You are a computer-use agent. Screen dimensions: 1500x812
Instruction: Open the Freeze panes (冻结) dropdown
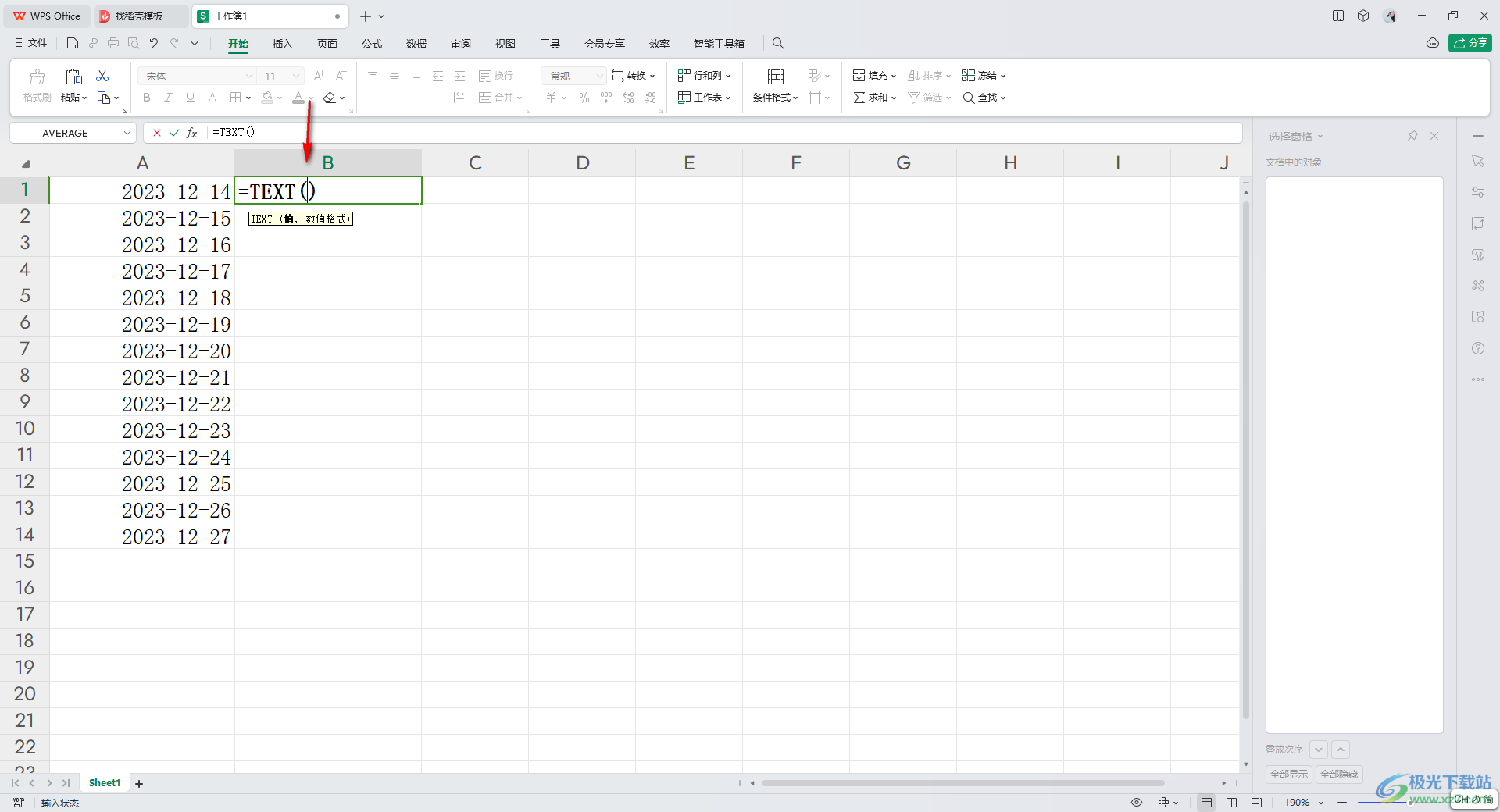[984, 76]
